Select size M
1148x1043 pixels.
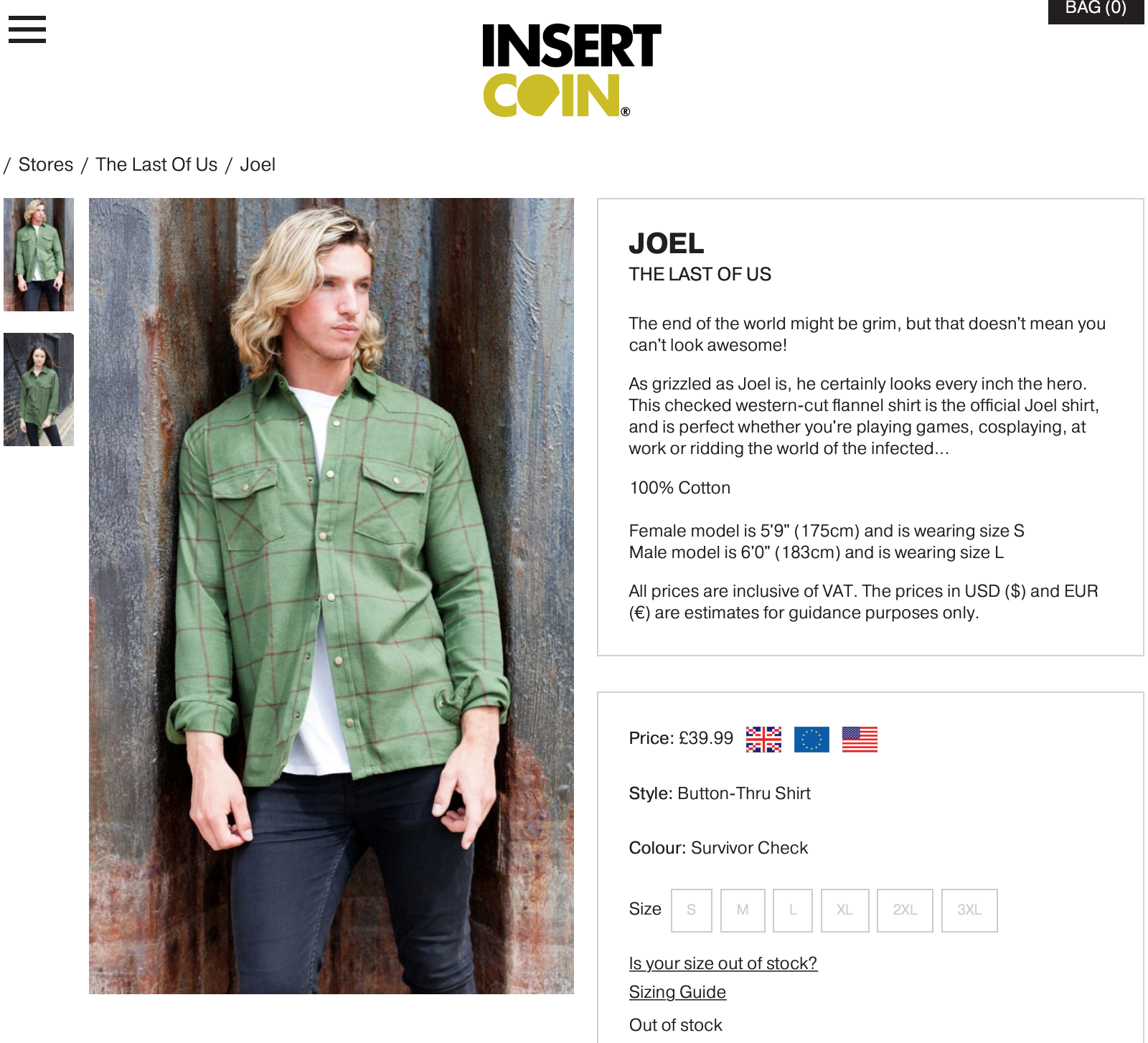743,910
